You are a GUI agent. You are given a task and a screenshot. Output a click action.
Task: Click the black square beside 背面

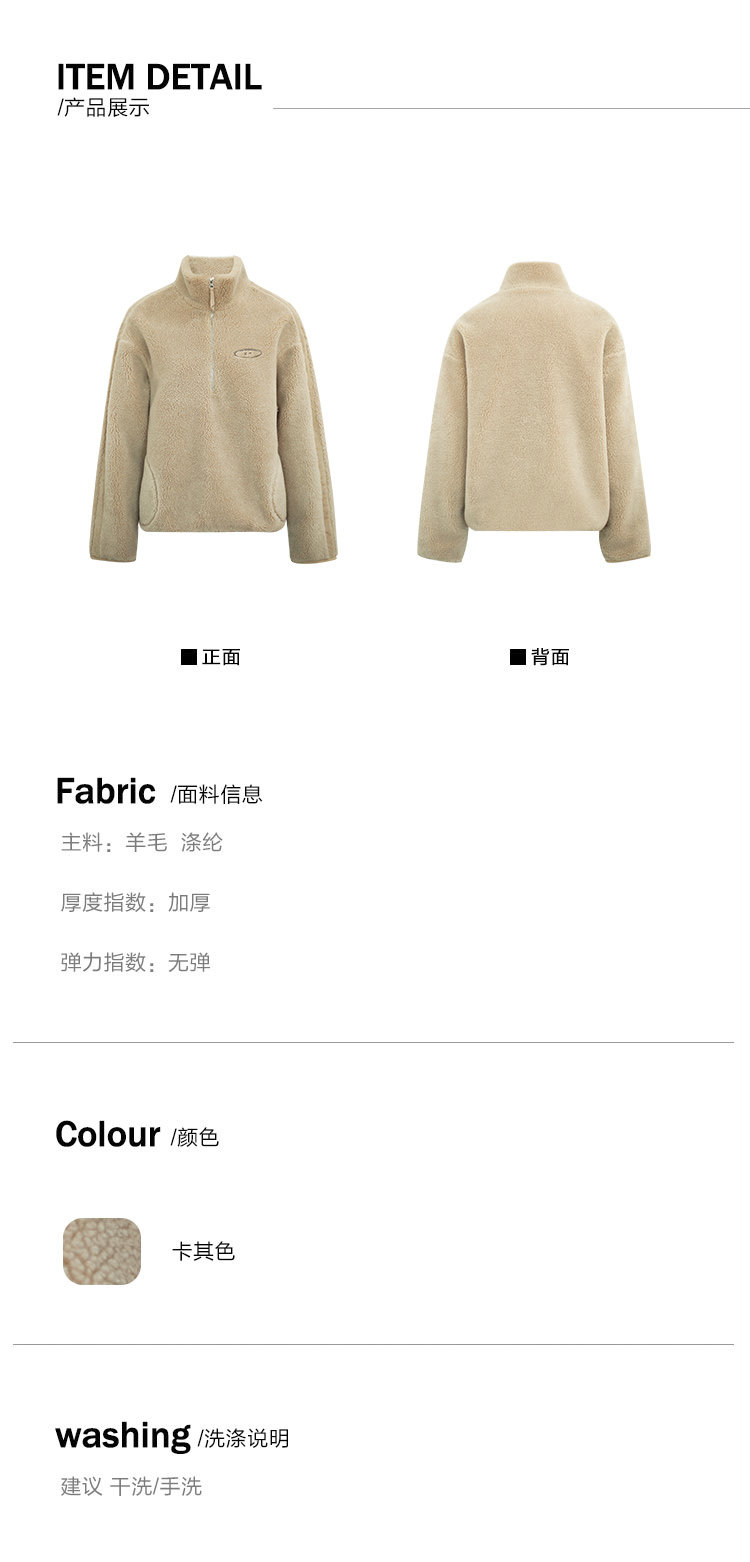[x=518, y=657]
